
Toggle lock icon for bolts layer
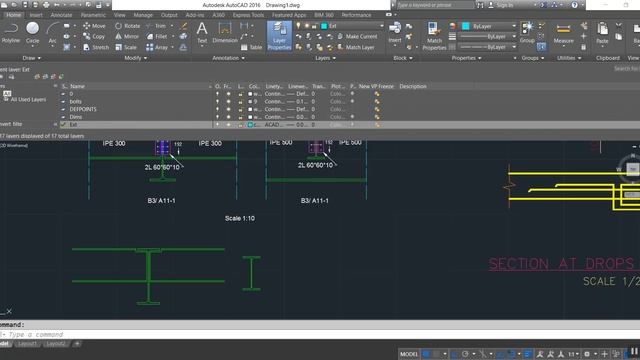[241, 101]
